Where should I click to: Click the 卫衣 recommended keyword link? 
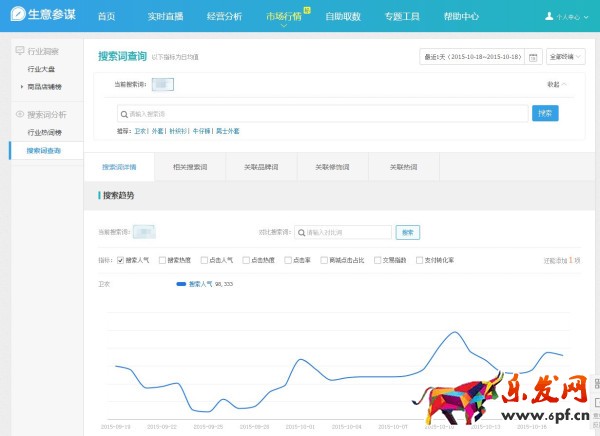pyautogui.click(x=141, y=131)
